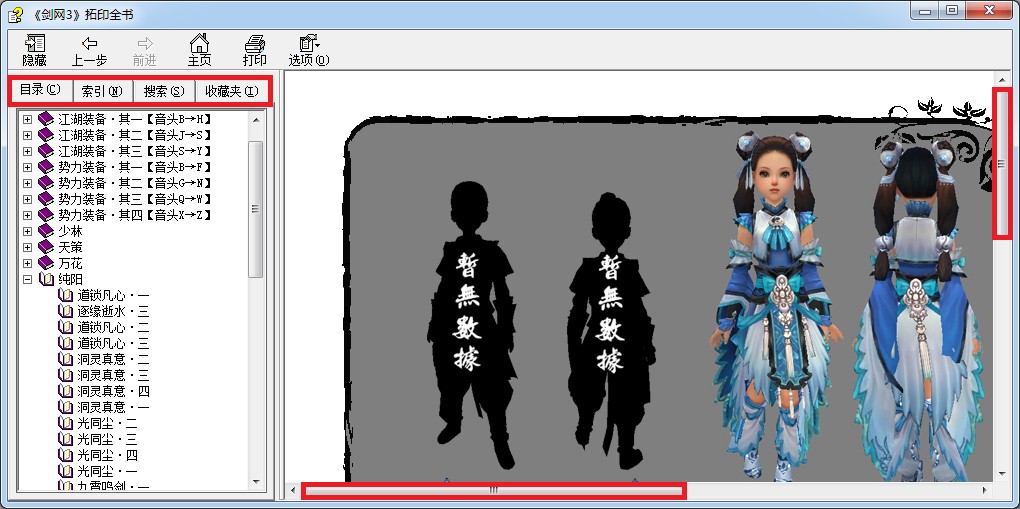This screenshot has height=509, width=1020.
Task: Expand the 万花 tree node
Action: click(27, 263)
